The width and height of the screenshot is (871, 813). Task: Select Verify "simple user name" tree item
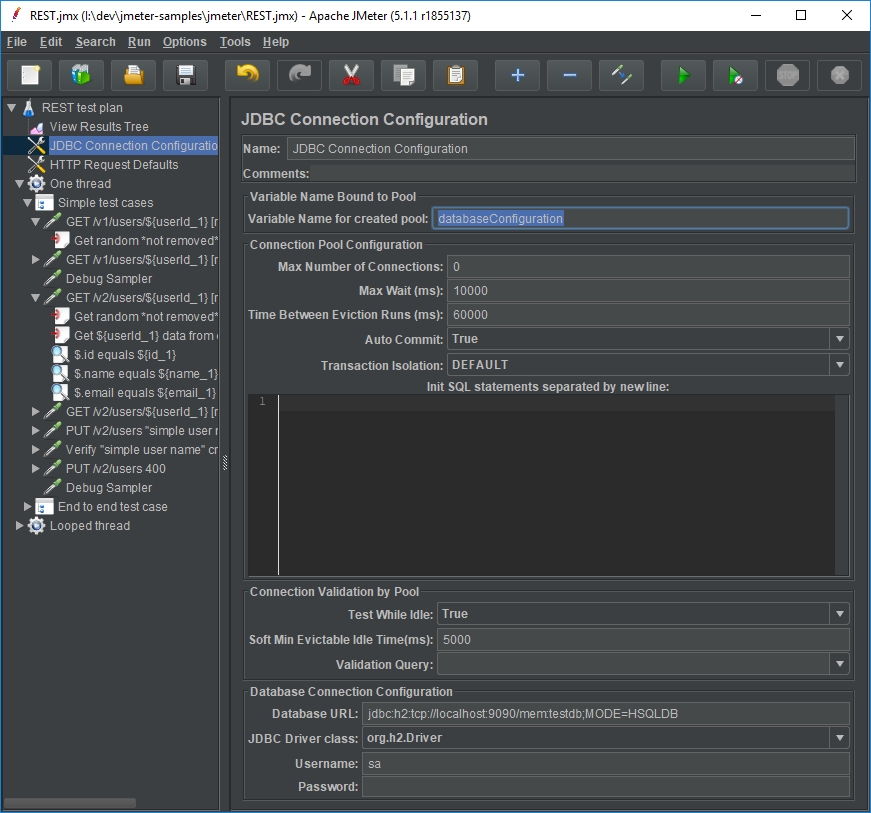(142, 450)
